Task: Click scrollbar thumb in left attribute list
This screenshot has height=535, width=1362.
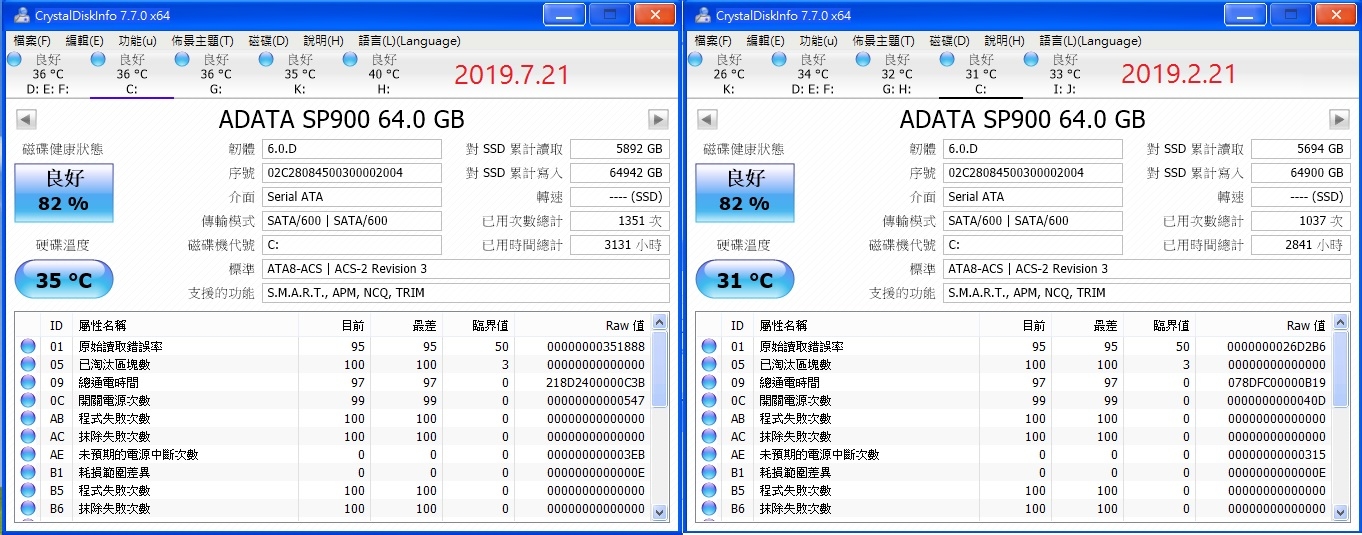Action: coord(659,369)
